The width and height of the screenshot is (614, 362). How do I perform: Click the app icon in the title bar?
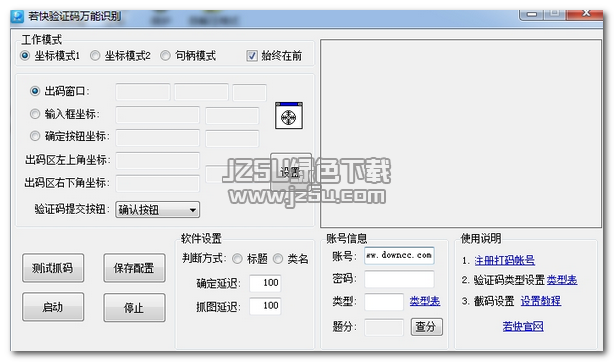coord(17,16)
